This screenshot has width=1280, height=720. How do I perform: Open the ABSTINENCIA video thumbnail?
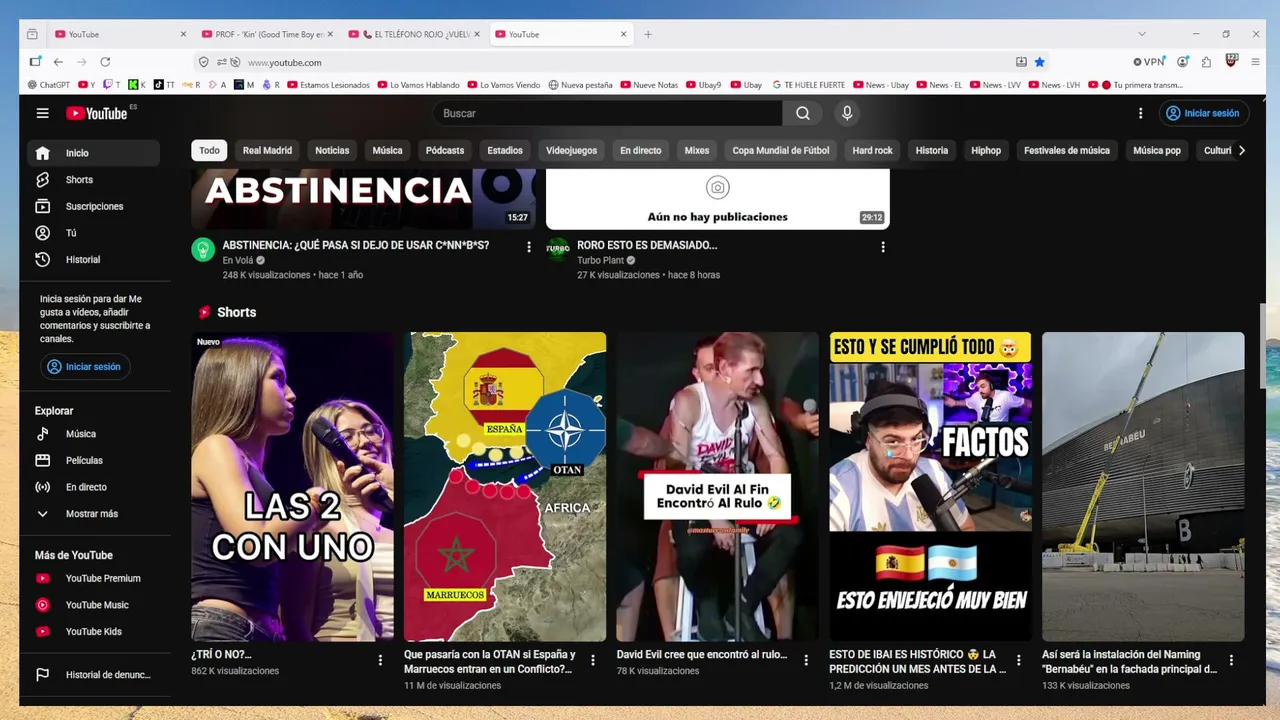tap(363, 199)
